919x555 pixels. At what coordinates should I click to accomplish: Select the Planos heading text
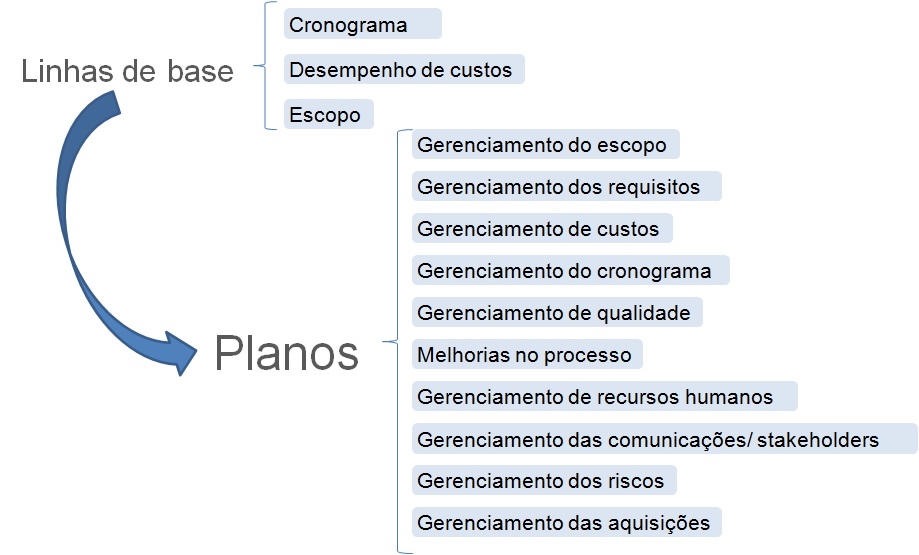coord(287,353)
